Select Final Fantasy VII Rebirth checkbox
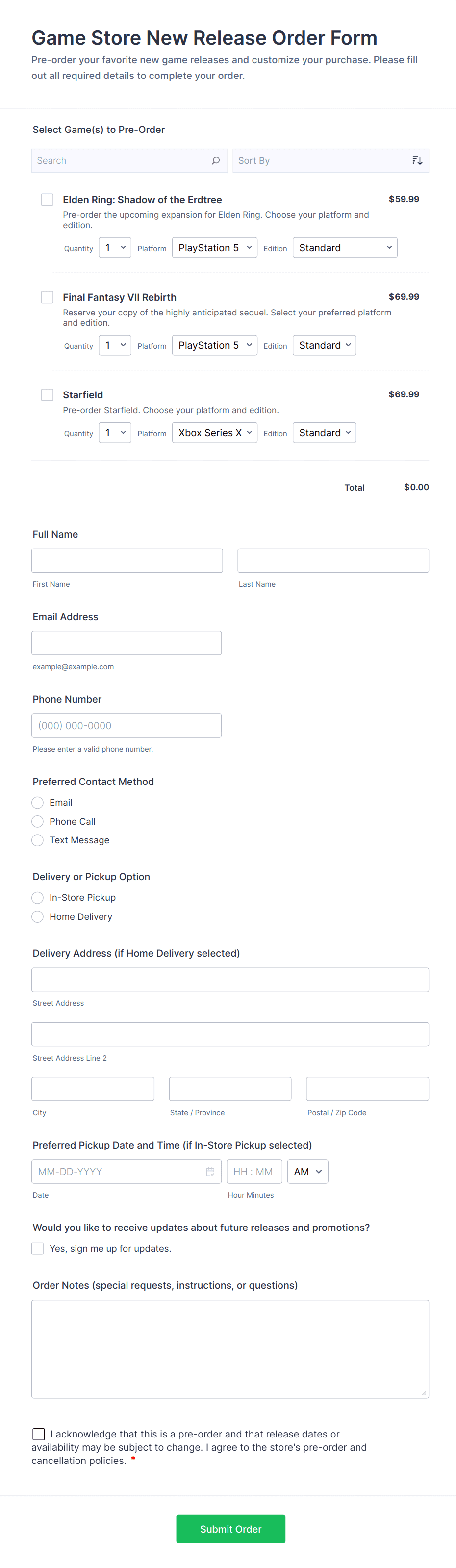This screenshot has width=456, height=1568. 47,297
